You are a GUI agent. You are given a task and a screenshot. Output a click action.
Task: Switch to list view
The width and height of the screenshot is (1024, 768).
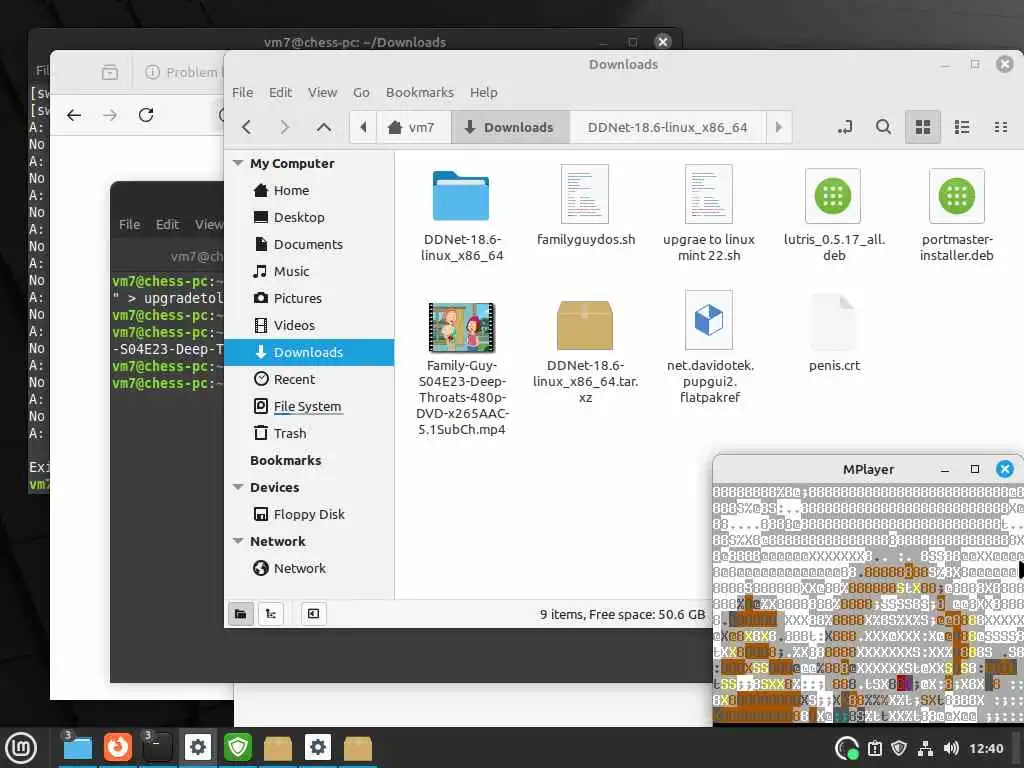tap(962, 127)
